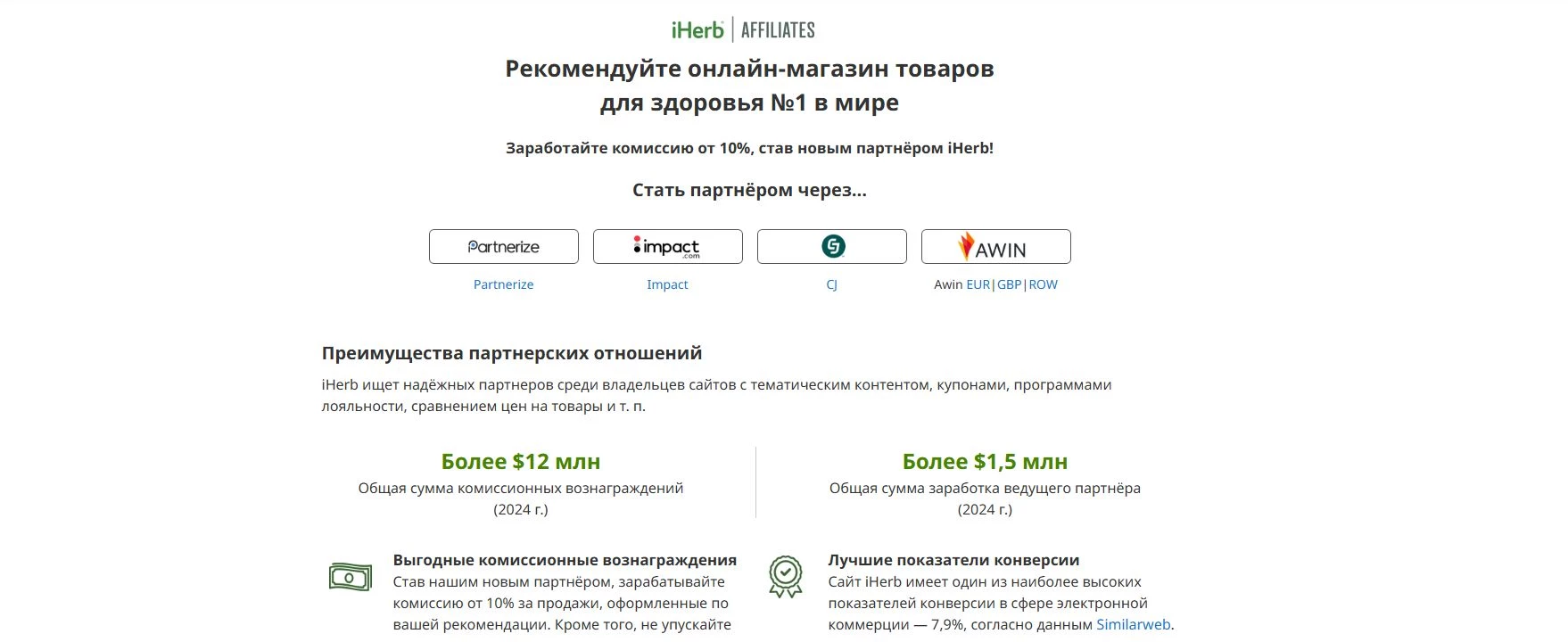
Task: Click the 'Выгодные комиссионные вознаграждения' heading
Action: click(565, 560)
